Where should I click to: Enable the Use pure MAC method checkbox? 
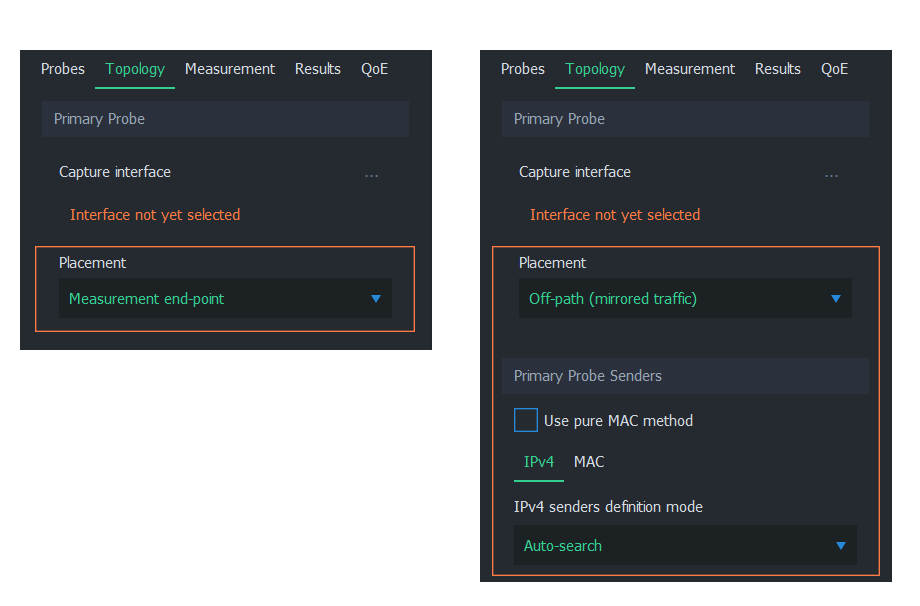526,420
